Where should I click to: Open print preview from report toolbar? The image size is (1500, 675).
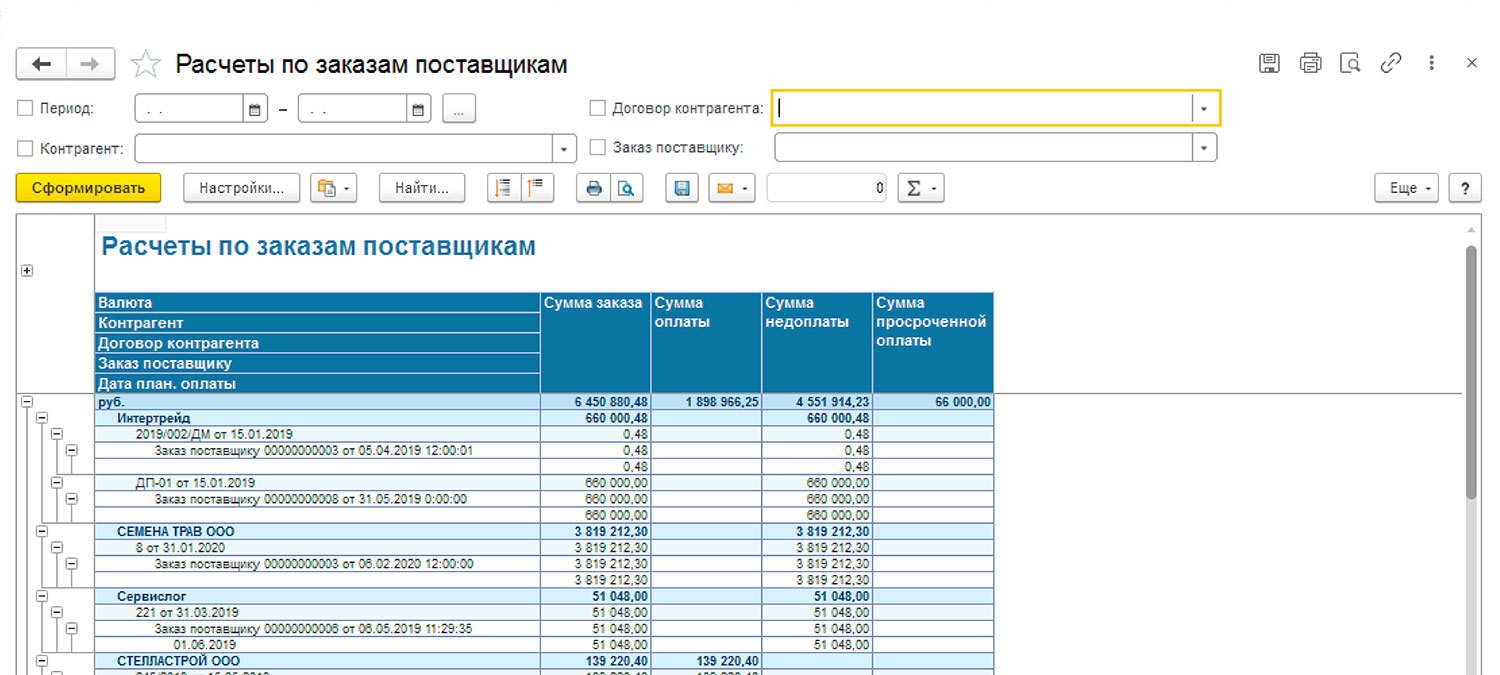coord(626,188)
